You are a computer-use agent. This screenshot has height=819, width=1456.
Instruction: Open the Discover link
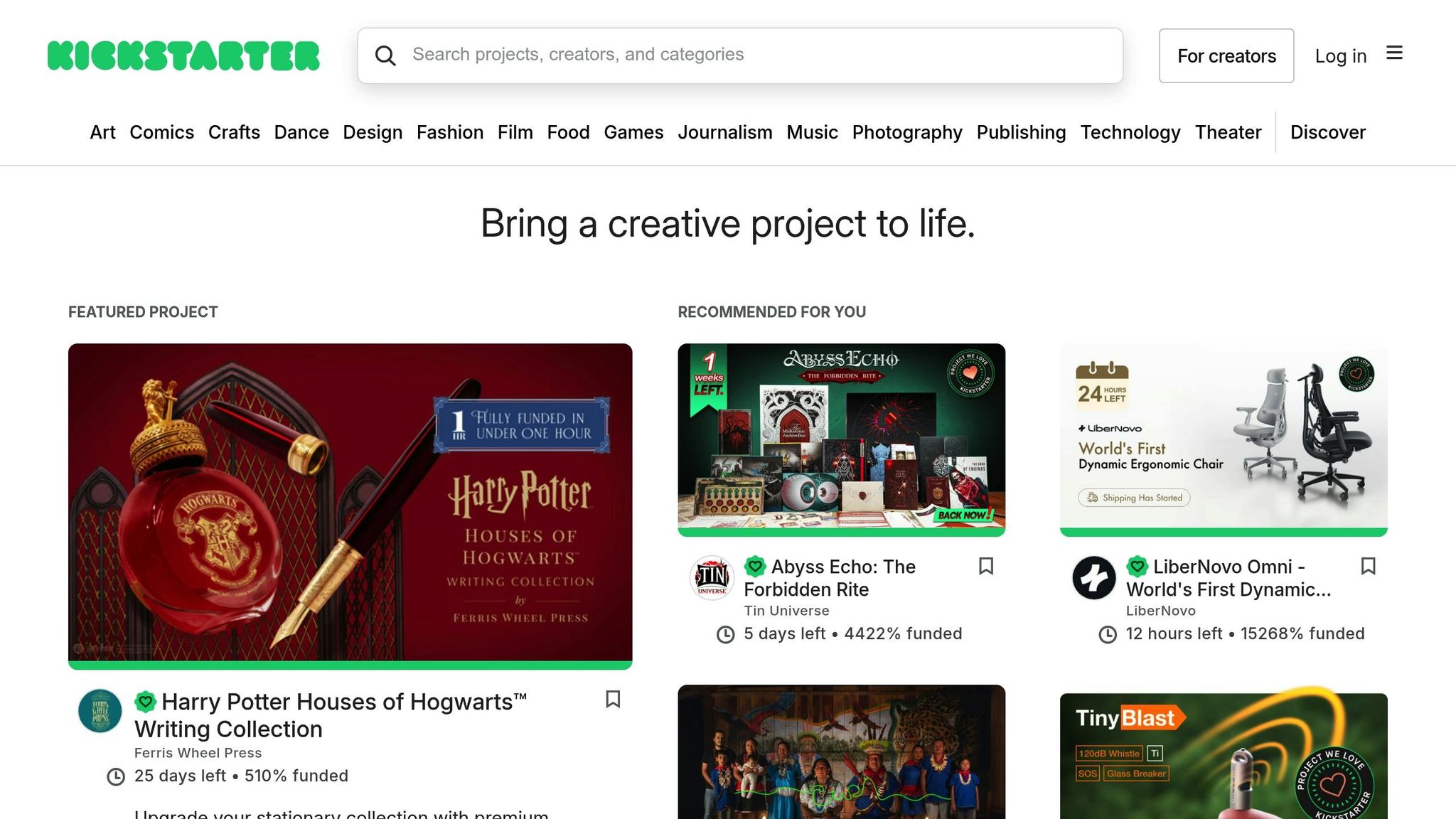(x=1328, y=132)
